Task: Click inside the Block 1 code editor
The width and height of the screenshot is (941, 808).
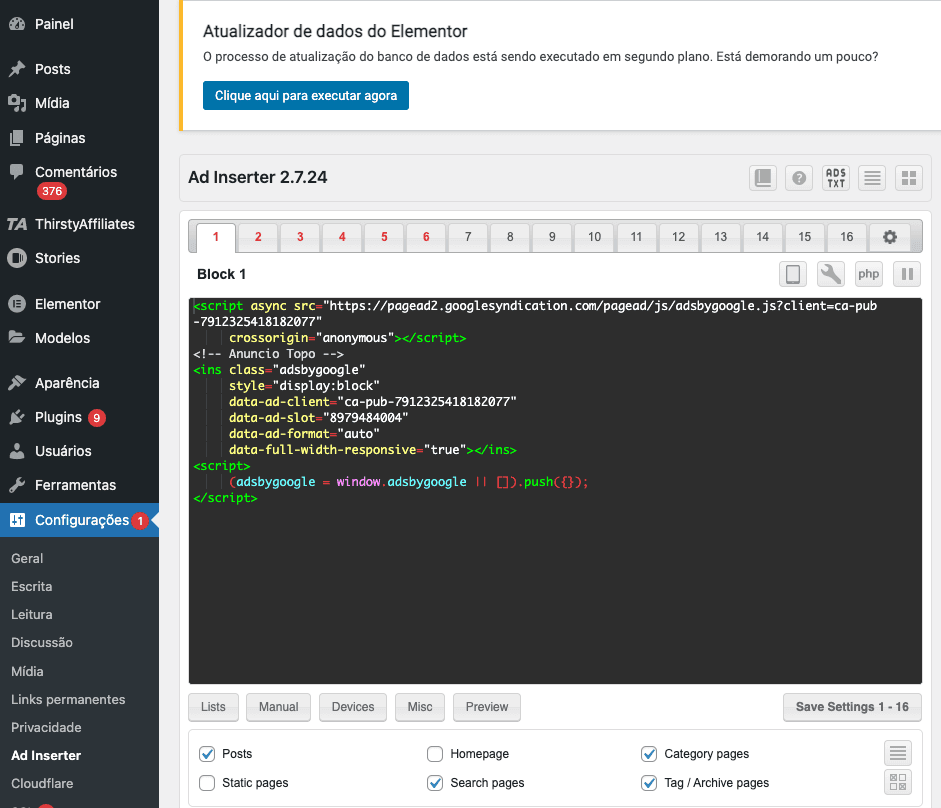Action: tap(555, 491)
